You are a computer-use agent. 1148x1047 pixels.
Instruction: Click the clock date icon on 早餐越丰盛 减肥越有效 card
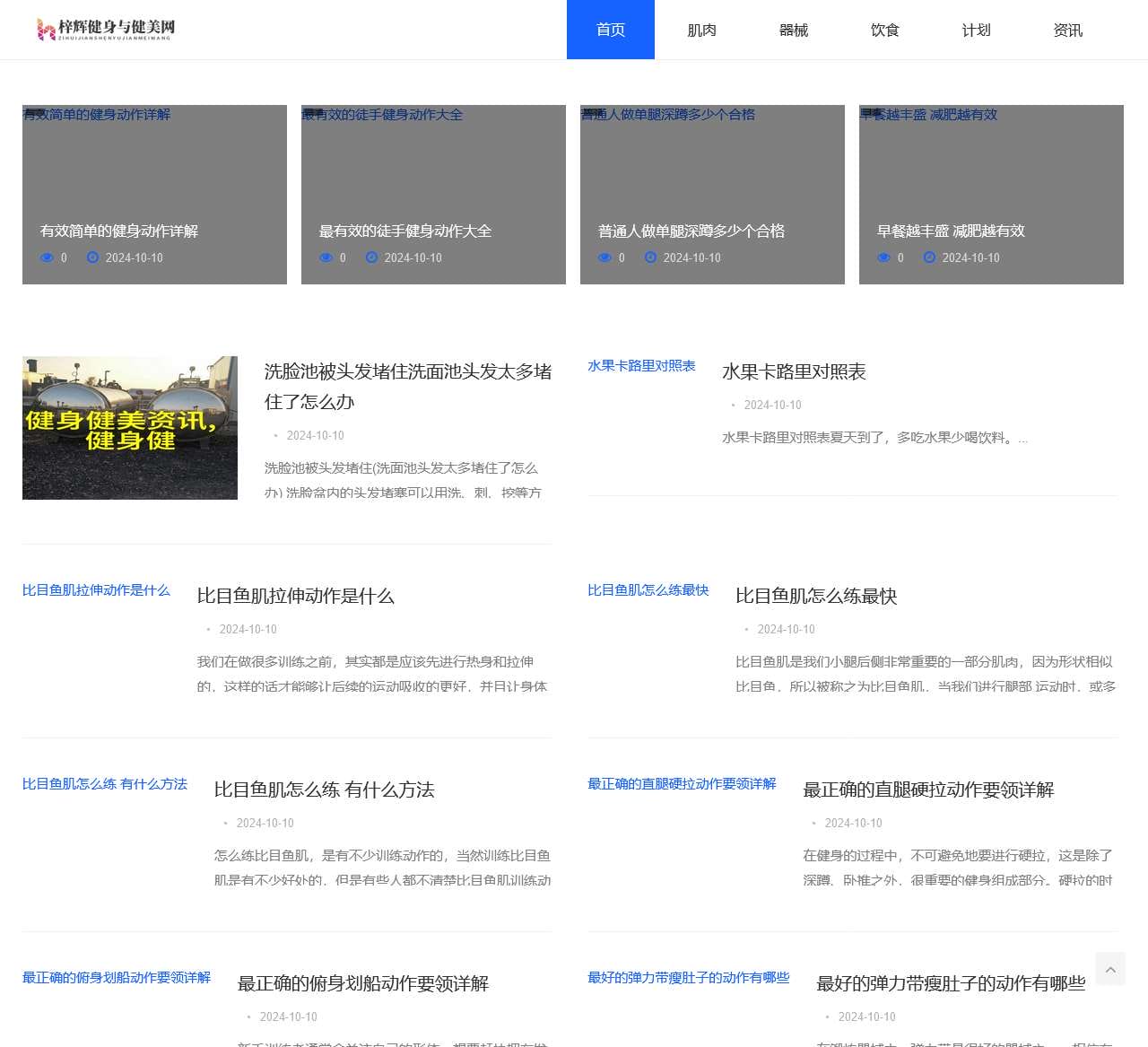(x=929, y=257)
